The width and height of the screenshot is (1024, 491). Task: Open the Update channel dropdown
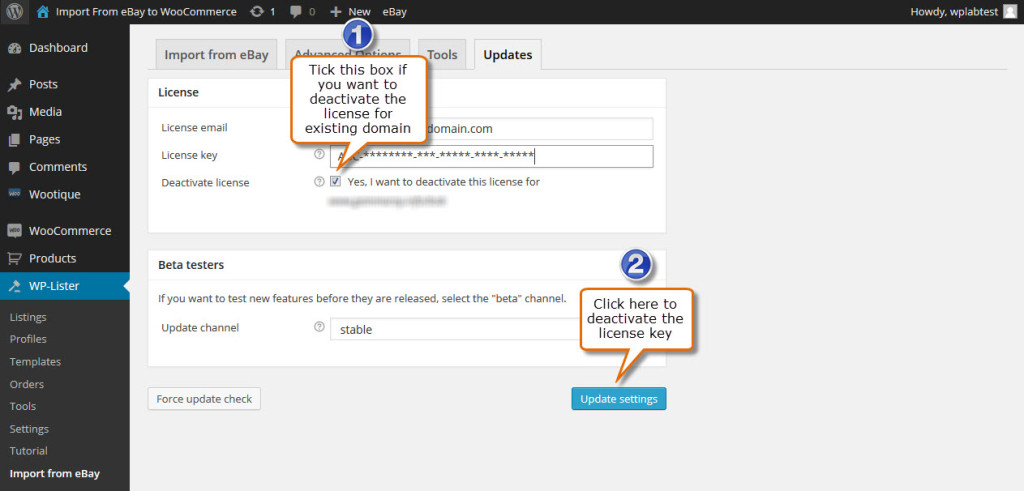click(x=457, y=329)
